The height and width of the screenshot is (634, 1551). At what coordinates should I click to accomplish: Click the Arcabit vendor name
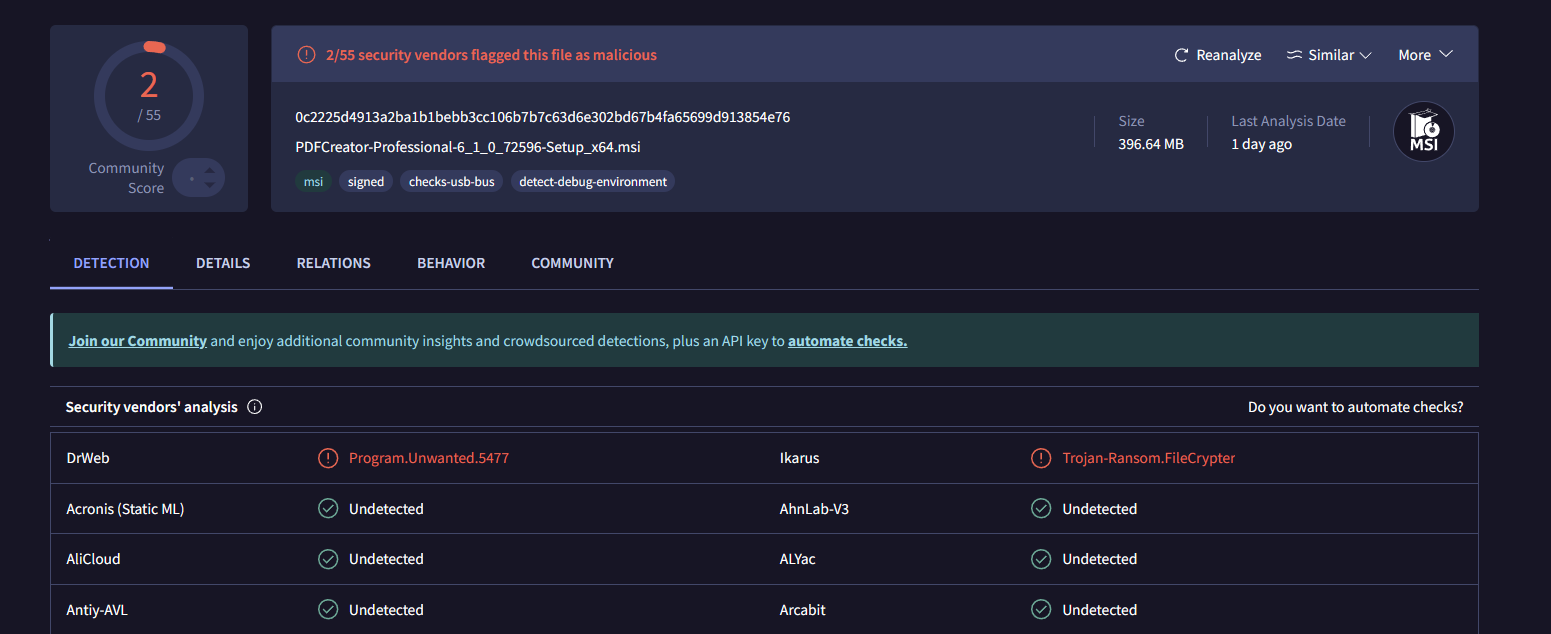(x=802, y=609)
